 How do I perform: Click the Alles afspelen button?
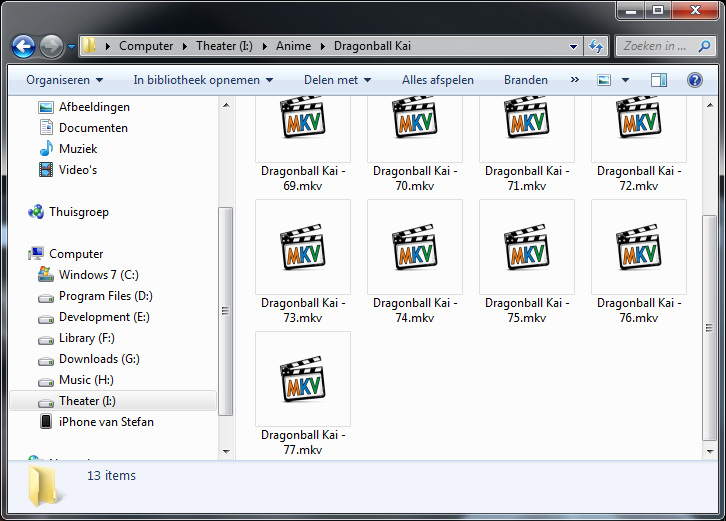pyautogui.click(x=438, y=80)
